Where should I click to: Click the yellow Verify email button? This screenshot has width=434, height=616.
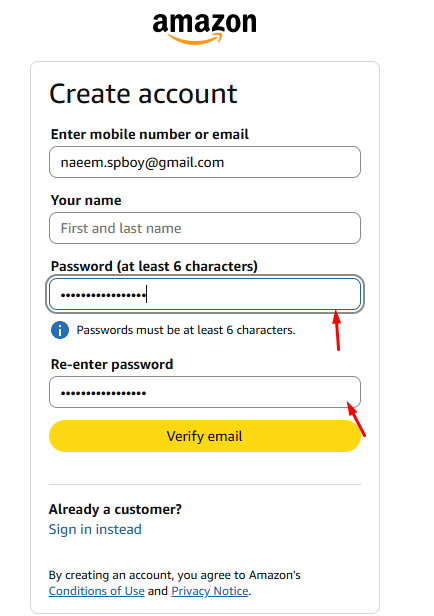[x=205, y=436]
